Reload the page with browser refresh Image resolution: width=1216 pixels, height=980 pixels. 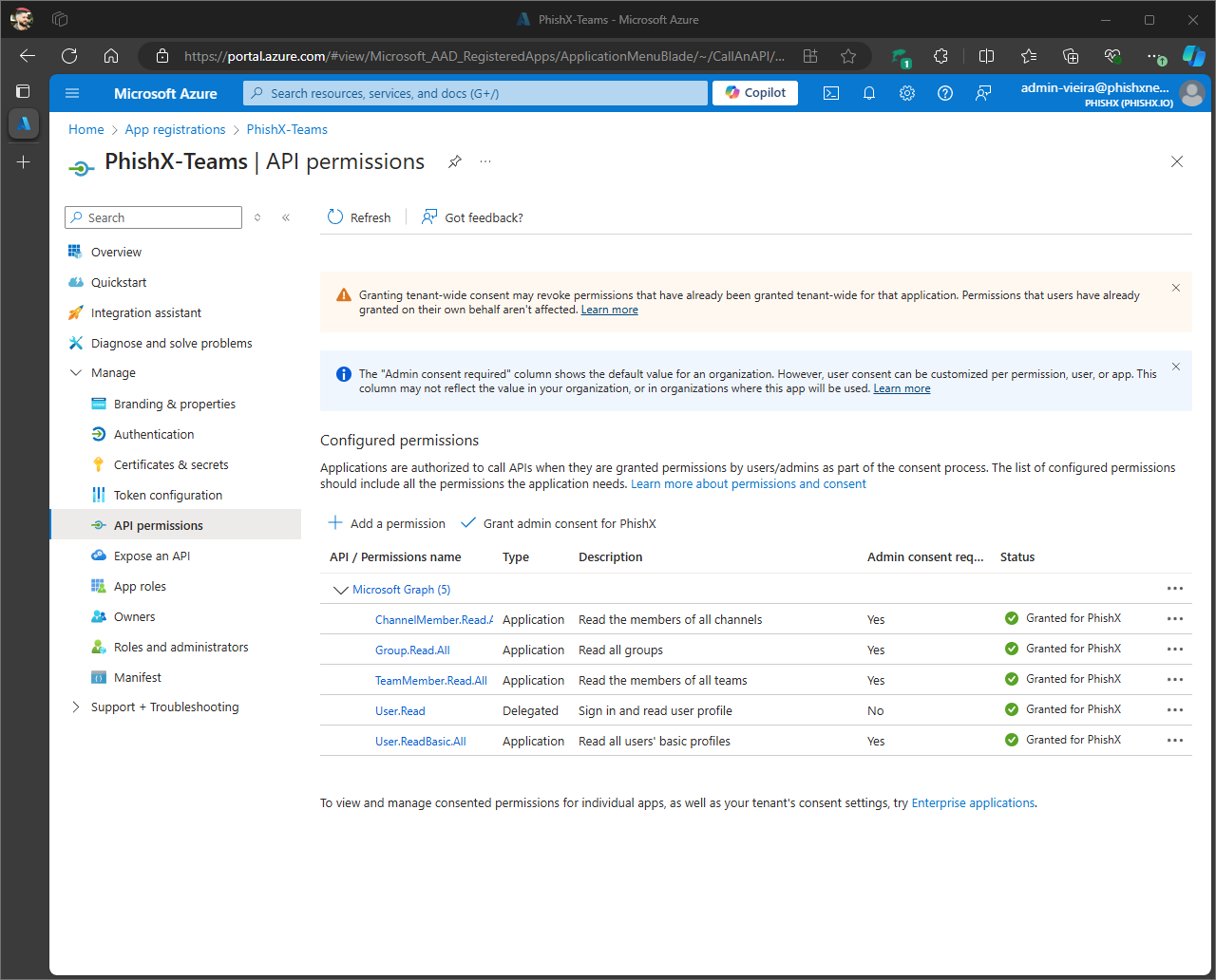(x=69, y=56)
